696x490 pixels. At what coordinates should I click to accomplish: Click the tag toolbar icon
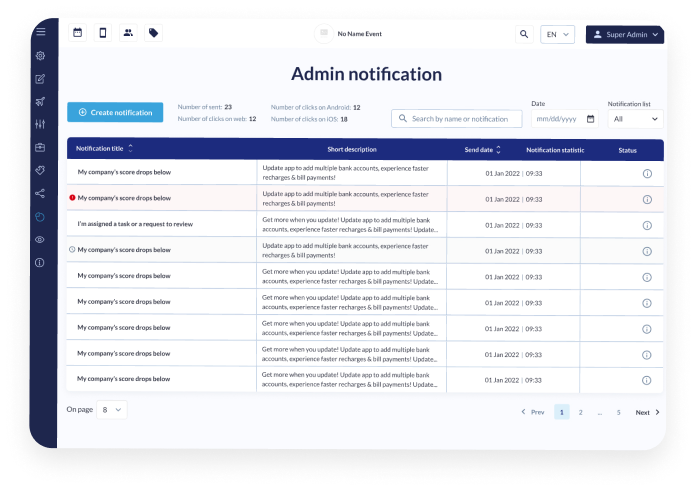154,33
